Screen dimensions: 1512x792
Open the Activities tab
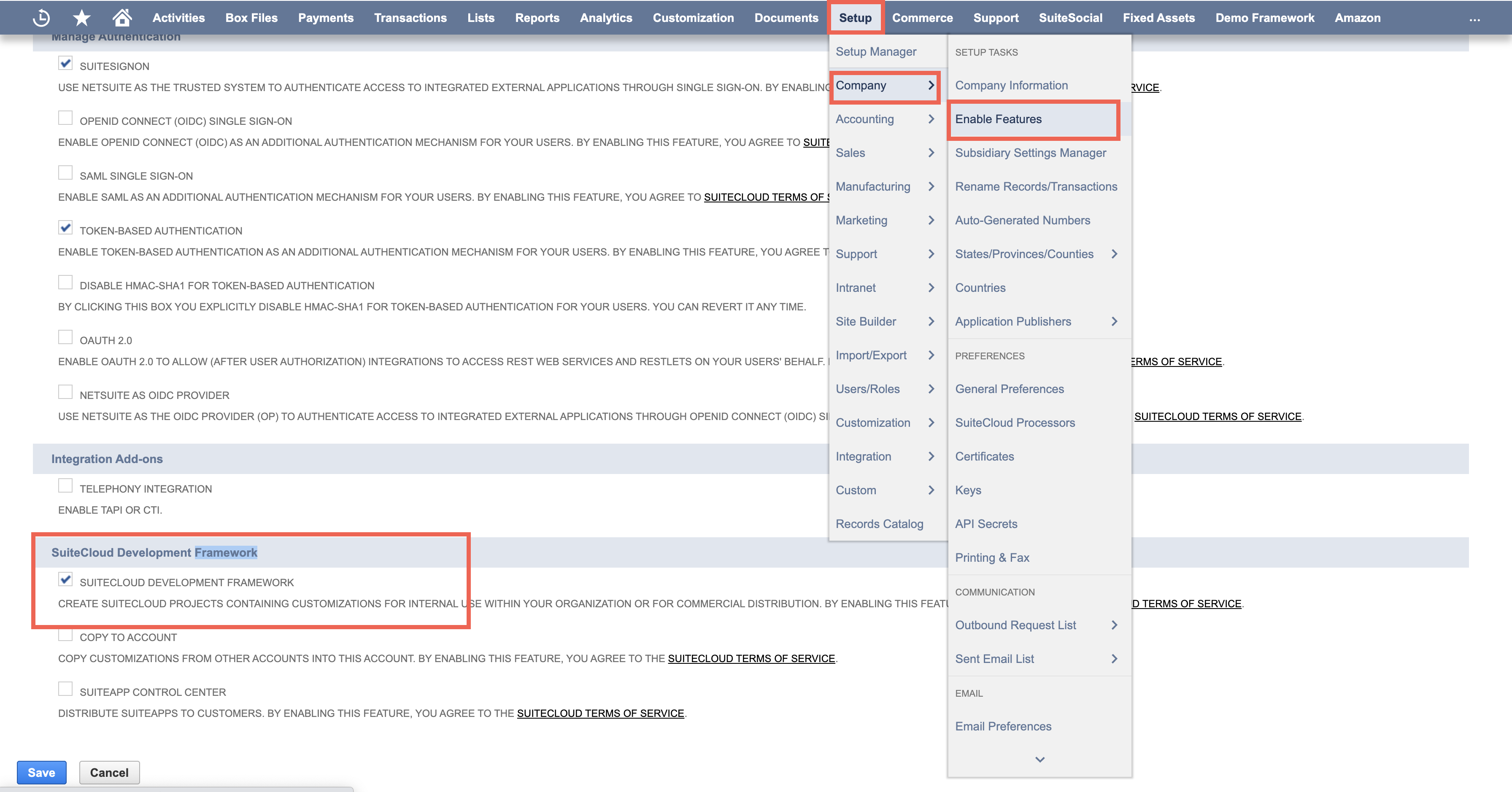click(x=178, y=18)
